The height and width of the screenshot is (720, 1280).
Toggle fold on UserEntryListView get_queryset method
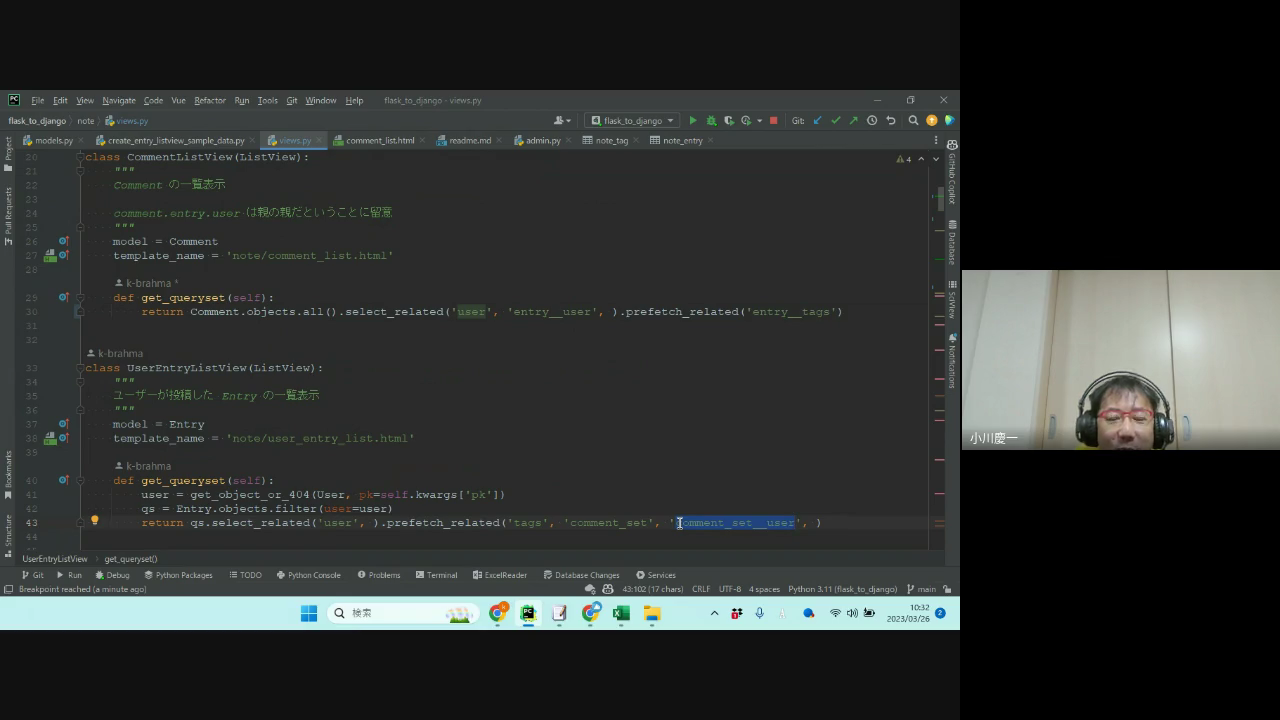80,481
